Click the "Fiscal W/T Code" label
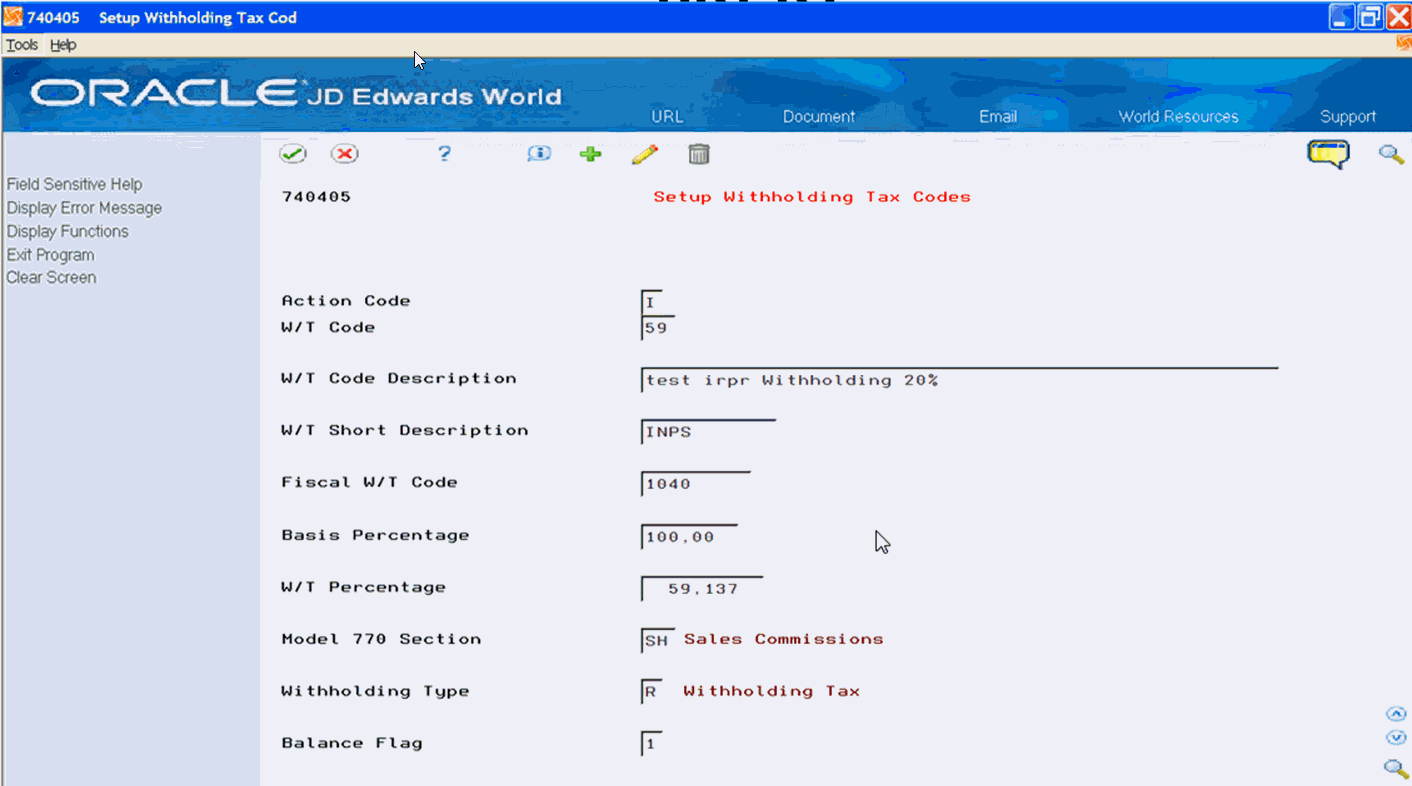This screenshot has height=786, width=1412. (369, 482)
